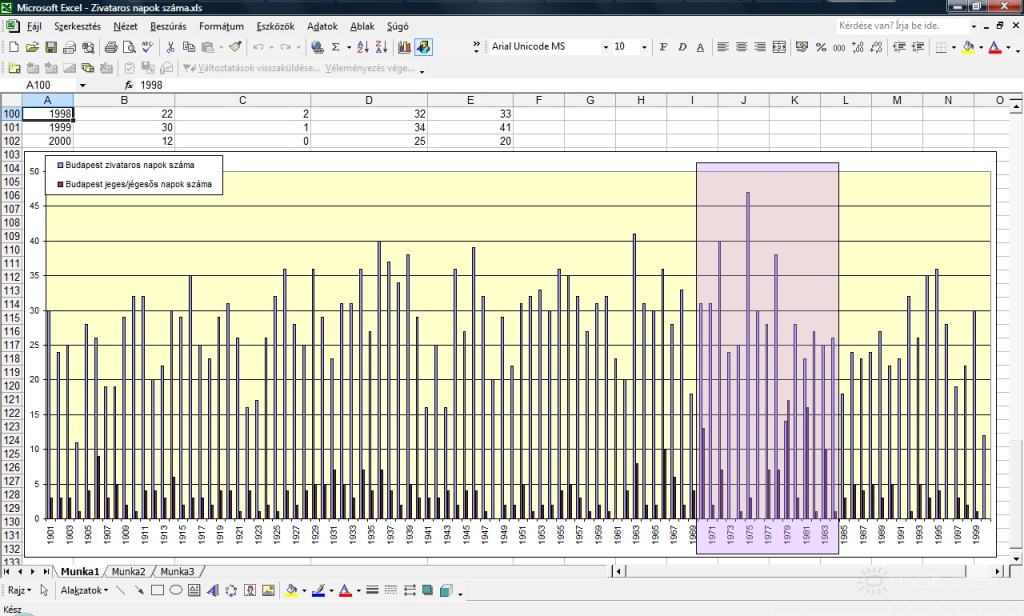Select the Oval drawing tool
The image size is (1024, 616).
point(176,590)
